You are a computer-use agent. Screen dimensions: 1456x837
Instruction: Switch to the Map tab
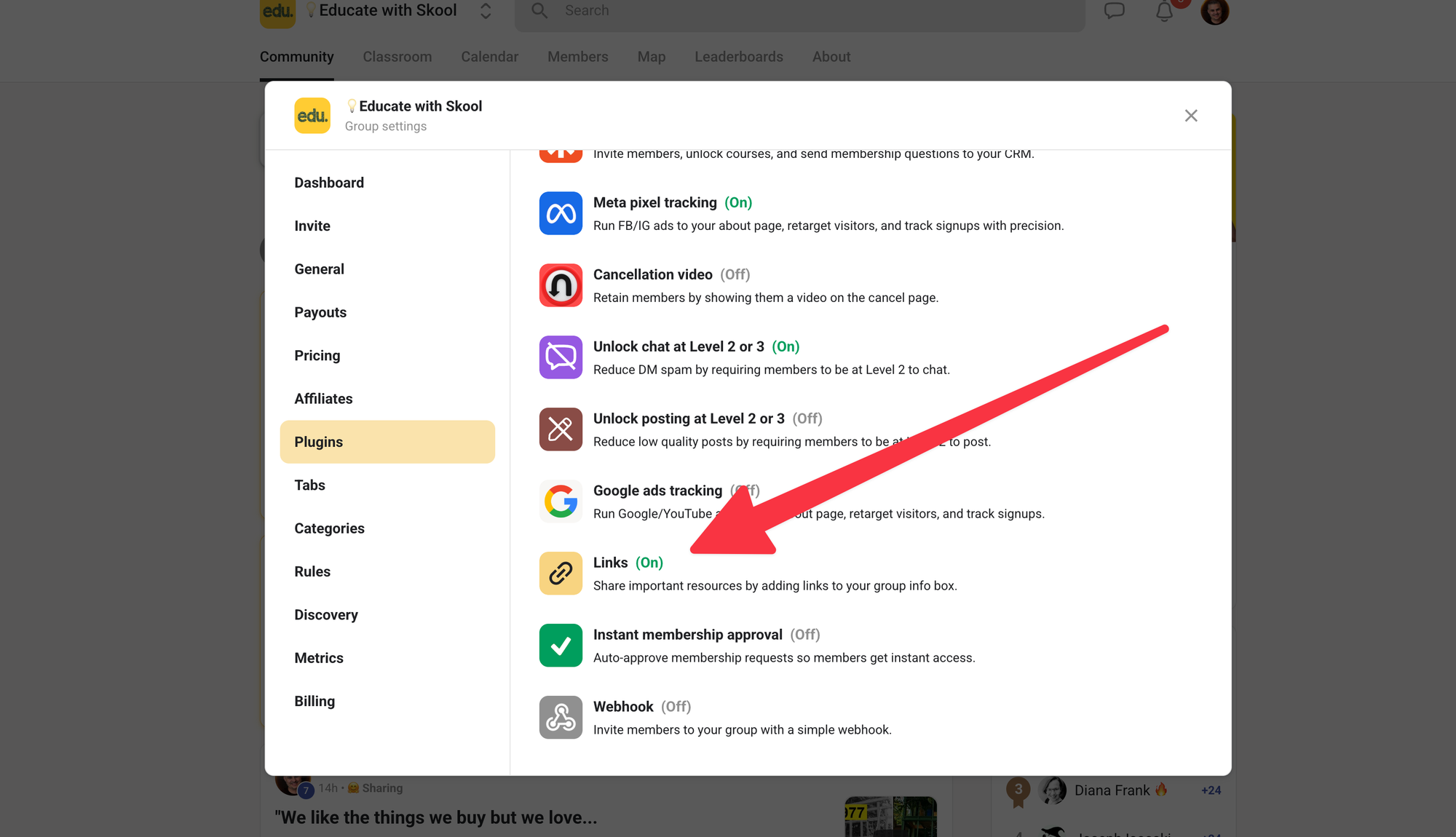pyautogui.click(x=652, y=57)
